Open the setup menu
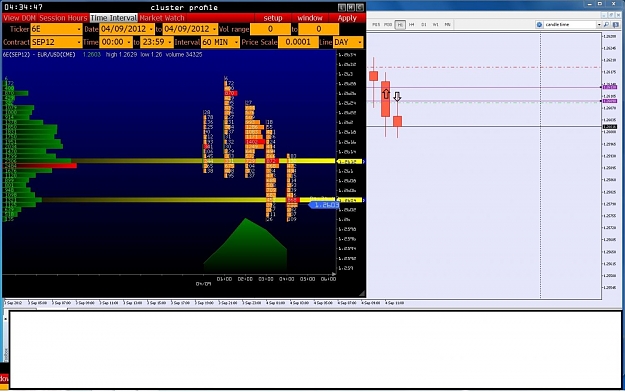Screen dimensions: 625x392 (273, 18)
